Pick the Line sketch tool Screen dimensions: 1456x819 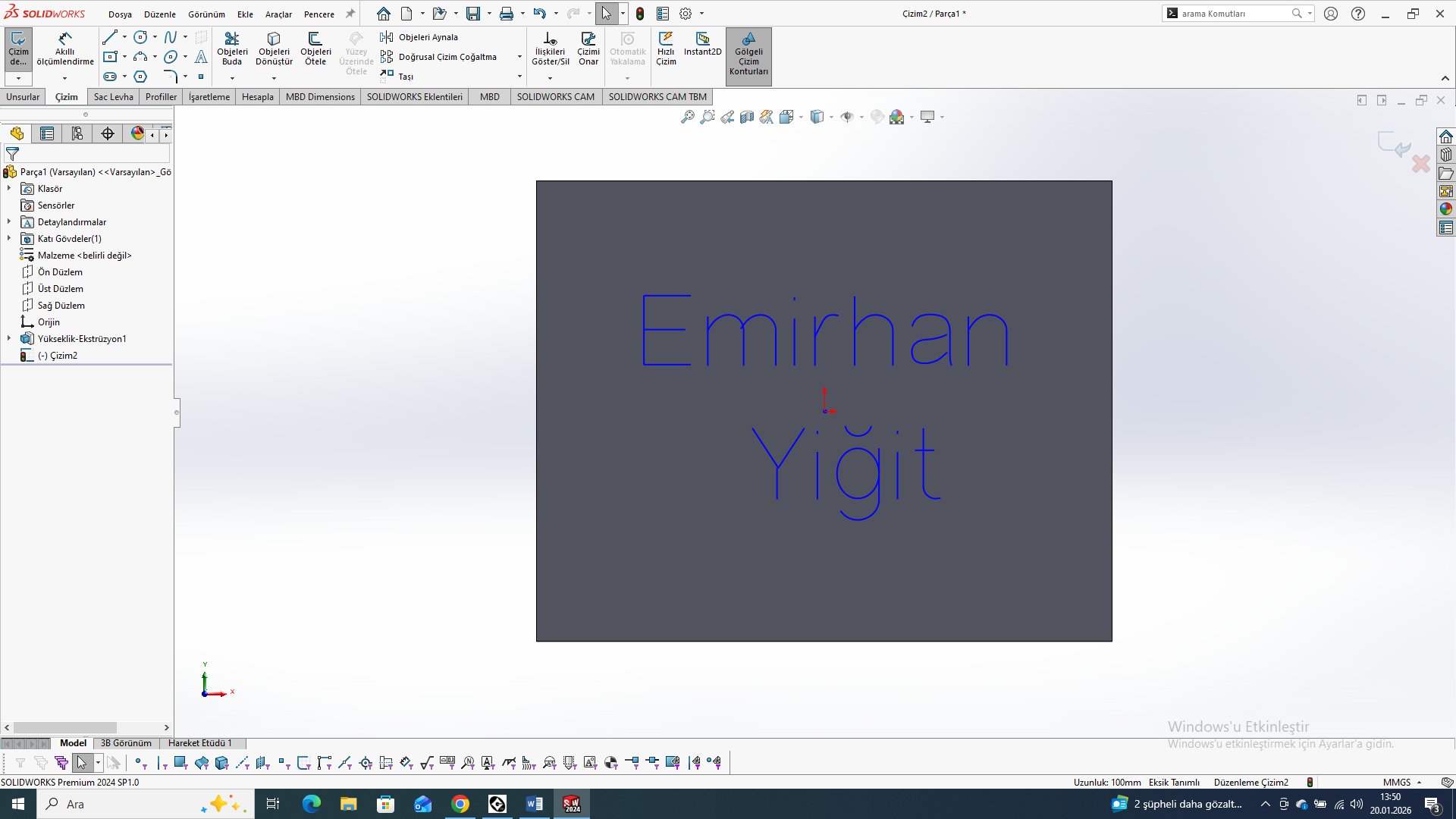click(110, 37)
